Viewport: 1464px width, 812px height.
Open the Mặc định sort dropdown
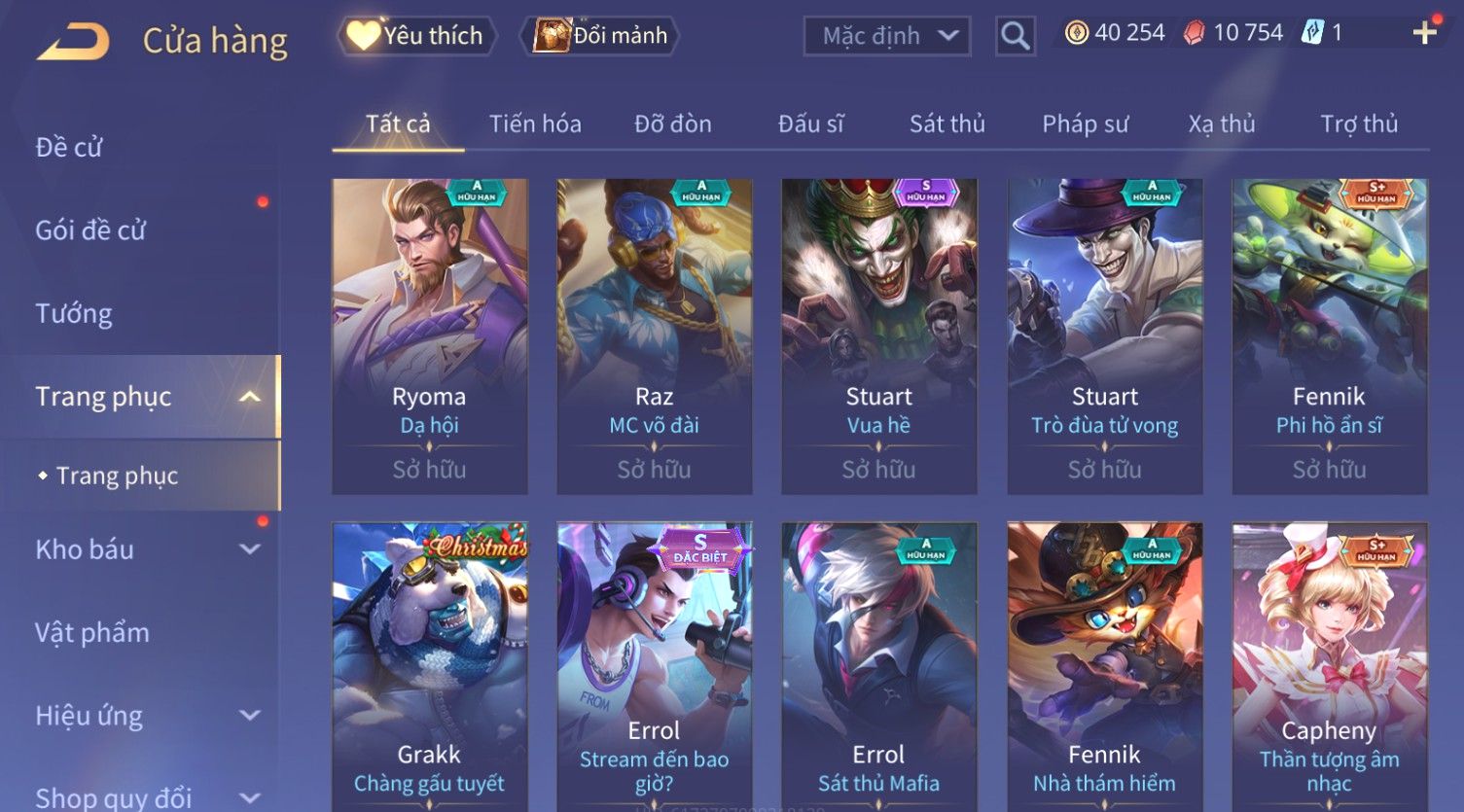coord(887,36)
